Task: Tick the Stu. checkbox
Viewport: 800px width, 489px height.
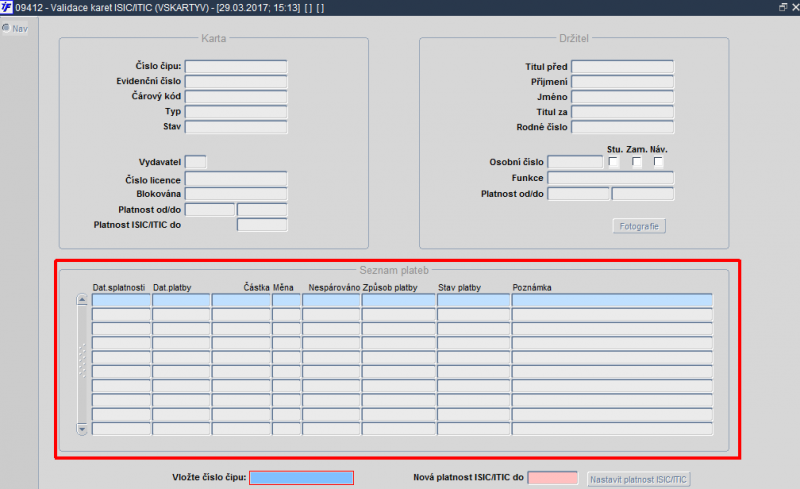Action: pos(614,162)
